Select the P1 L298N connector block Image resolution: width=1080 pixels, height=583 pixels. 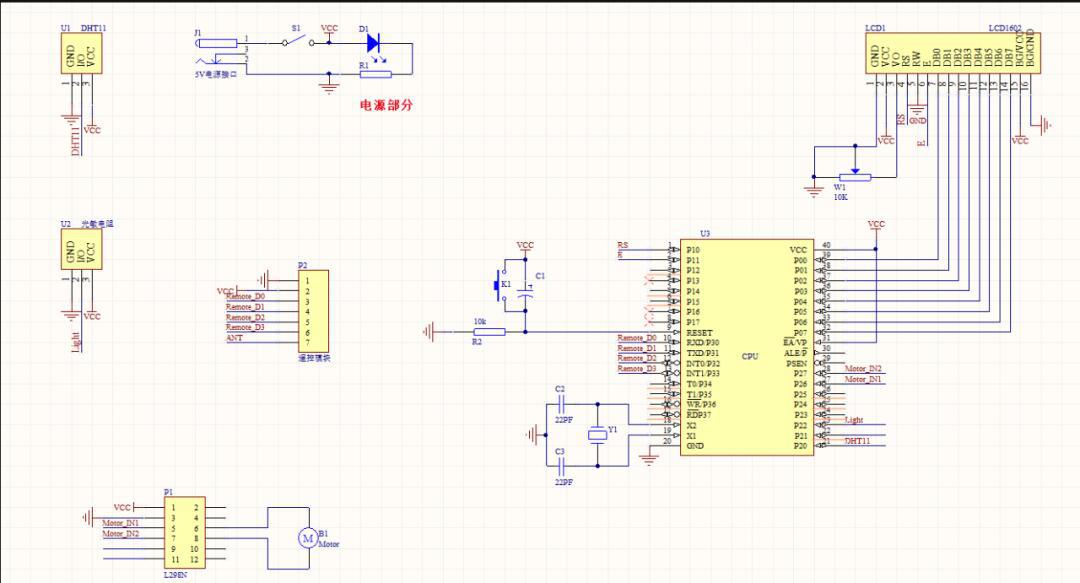click(185, 533)
